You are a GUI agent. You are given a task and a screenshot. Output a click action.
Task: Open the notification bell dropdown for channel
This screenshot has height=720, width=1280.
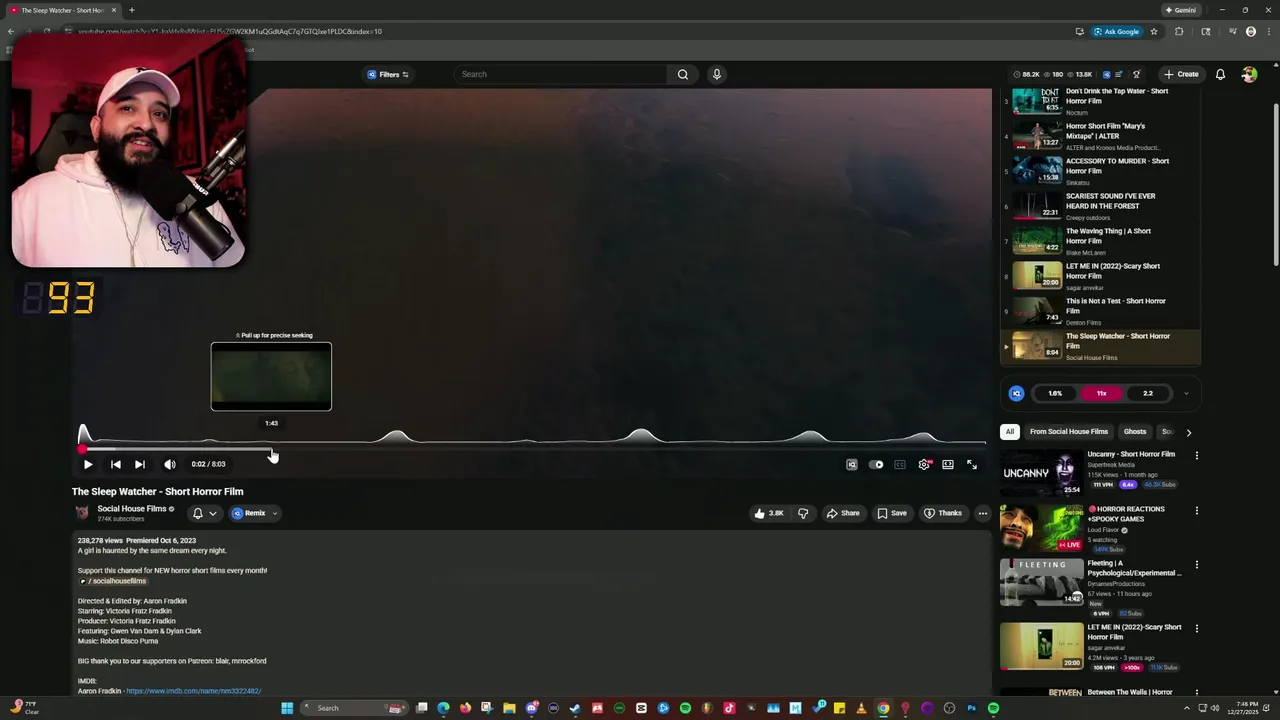204,513
